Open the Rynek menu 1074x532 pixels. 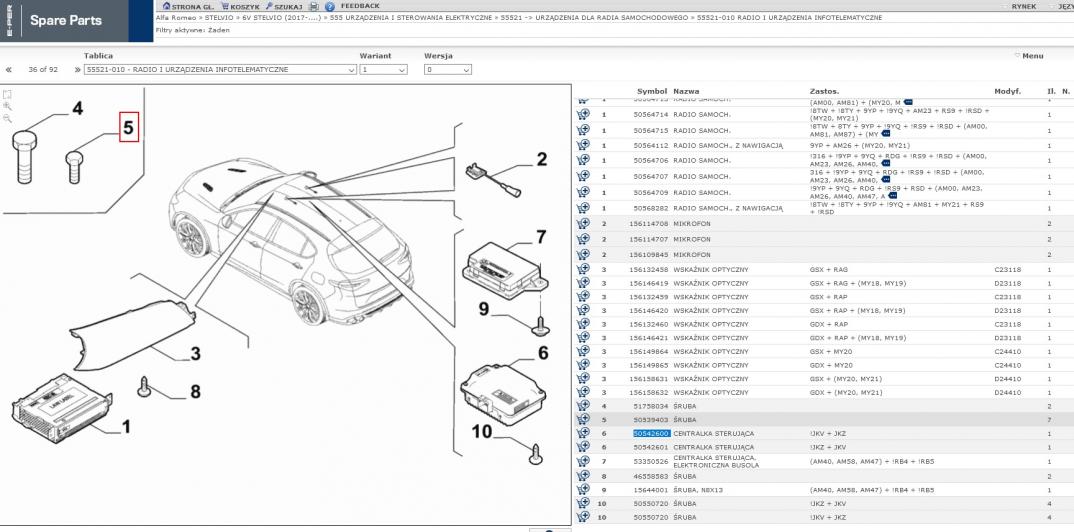[x=1022, y=6]
